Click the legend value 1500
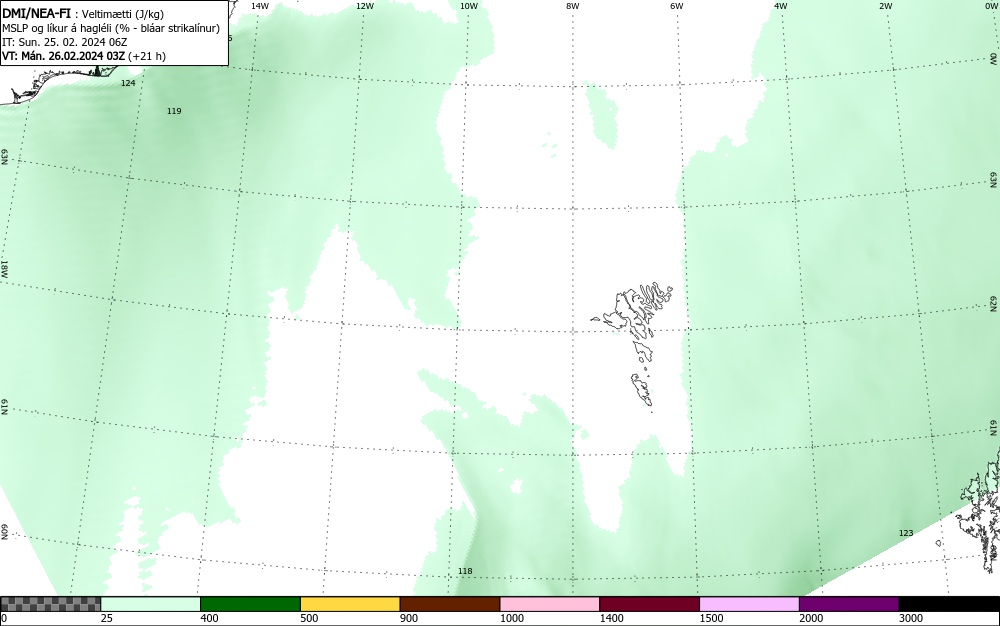This screenshot has height=626, width=1000. tap(711, 618)
